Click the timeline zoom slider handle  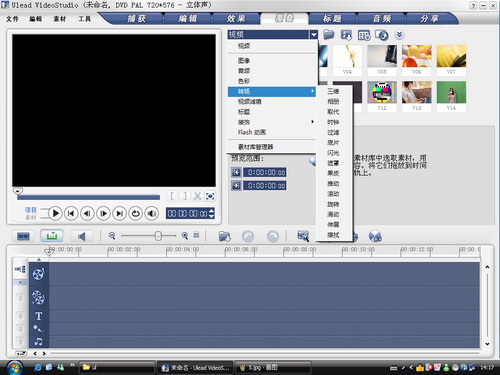158,236
